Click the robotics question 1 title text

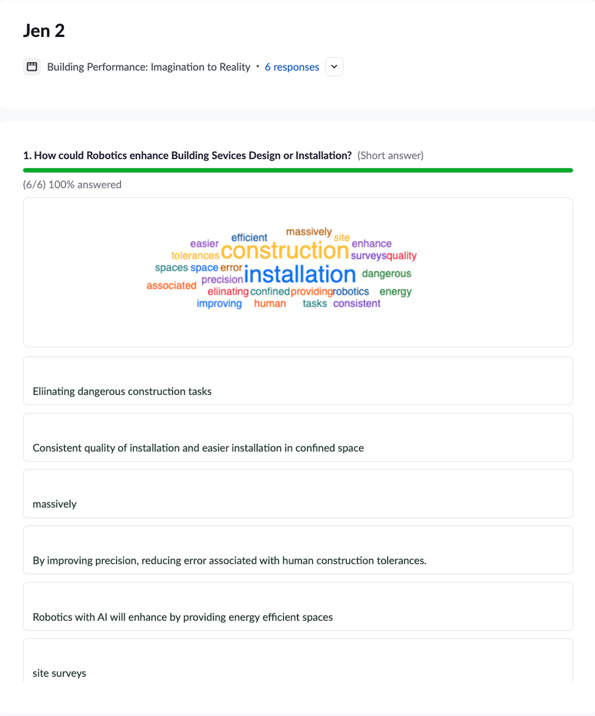pos(187,155)
